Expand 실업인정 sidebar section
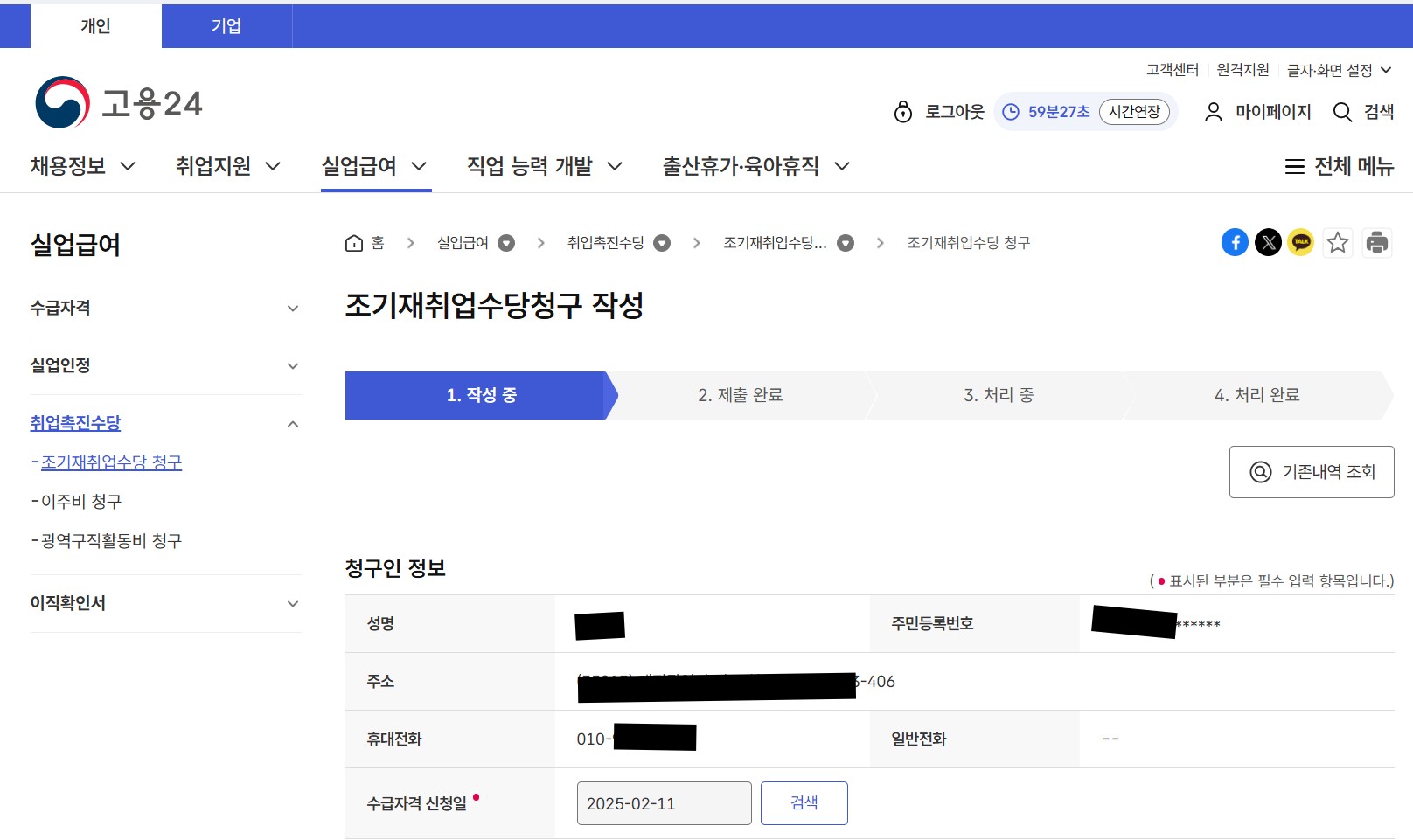 coord(293,365)
